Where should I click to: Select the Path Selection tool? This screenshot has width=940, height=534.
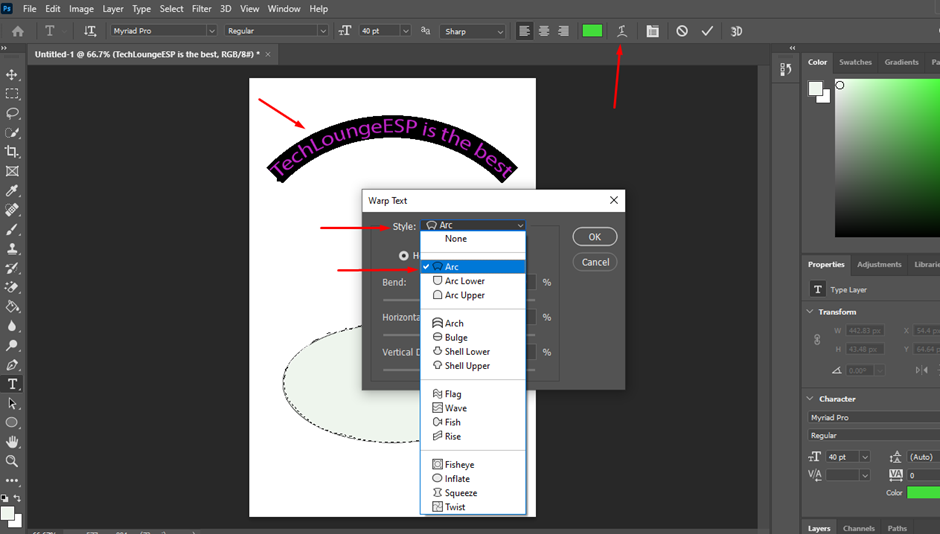pyautogui.click(x=12, y=403)
